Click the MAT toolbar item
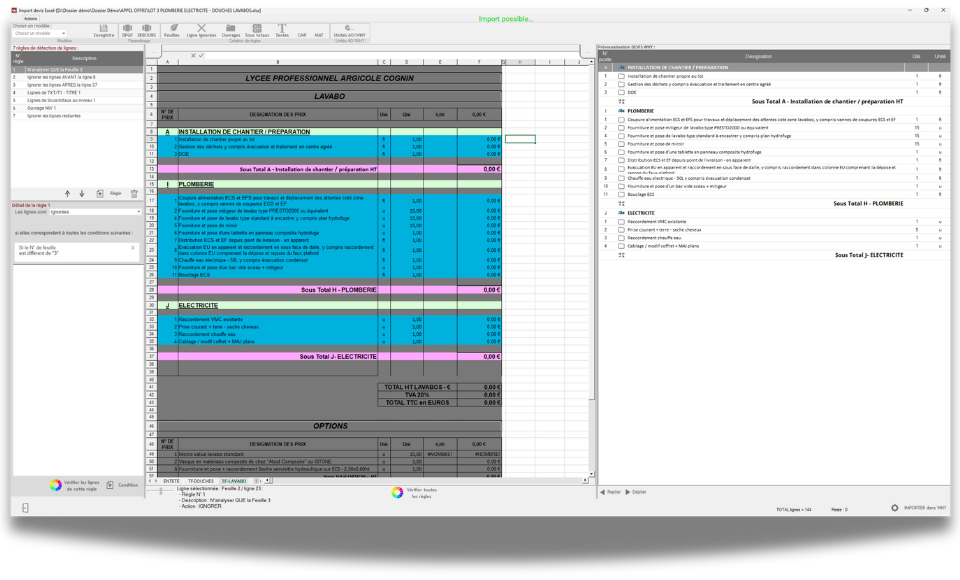960x580 pixels. pyautogui.click(x=319, y=35)
